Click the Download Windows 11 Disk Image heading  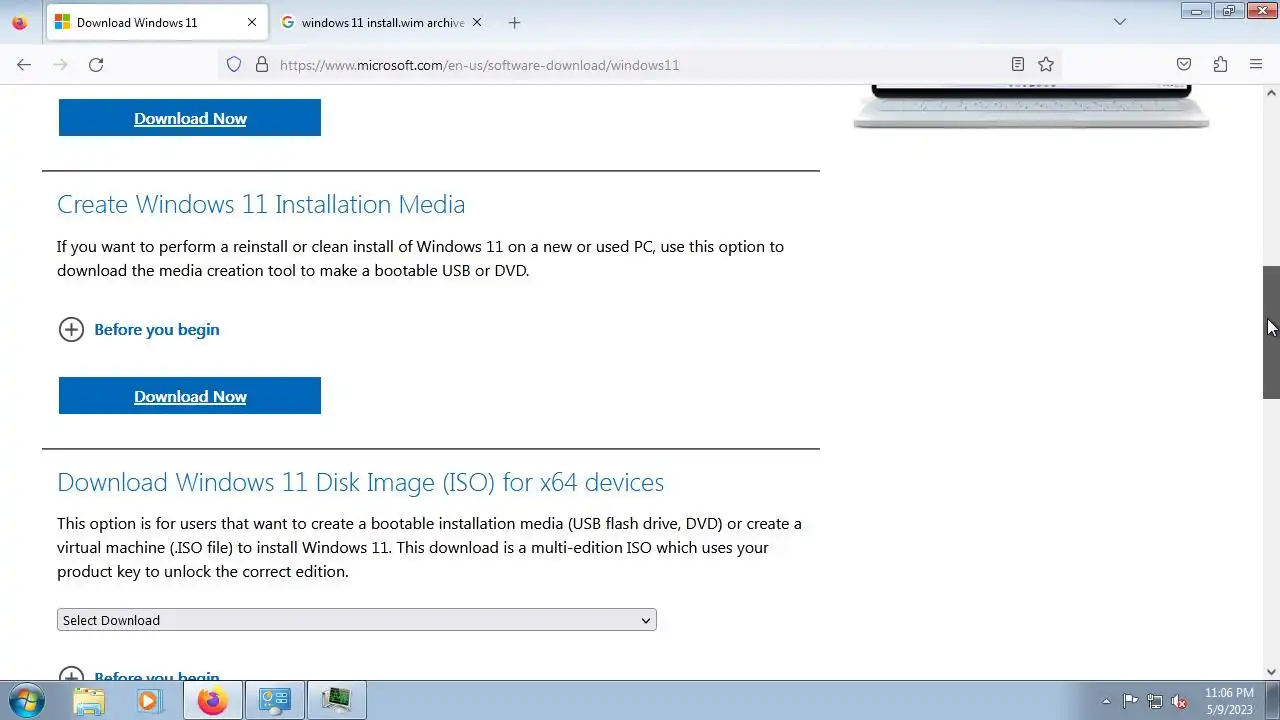pyautogui.click(x=360, y=482)
